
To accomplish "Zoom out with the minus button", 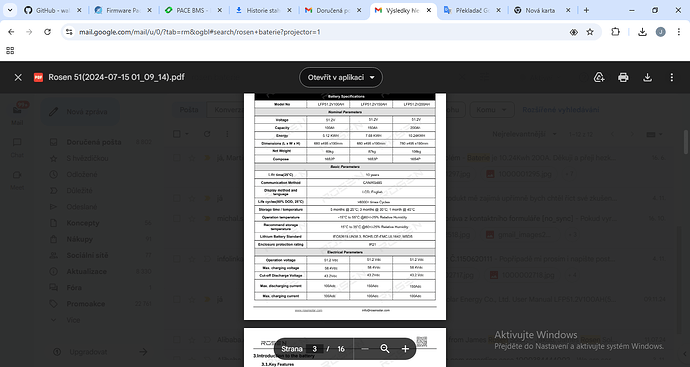I will 365,349.
